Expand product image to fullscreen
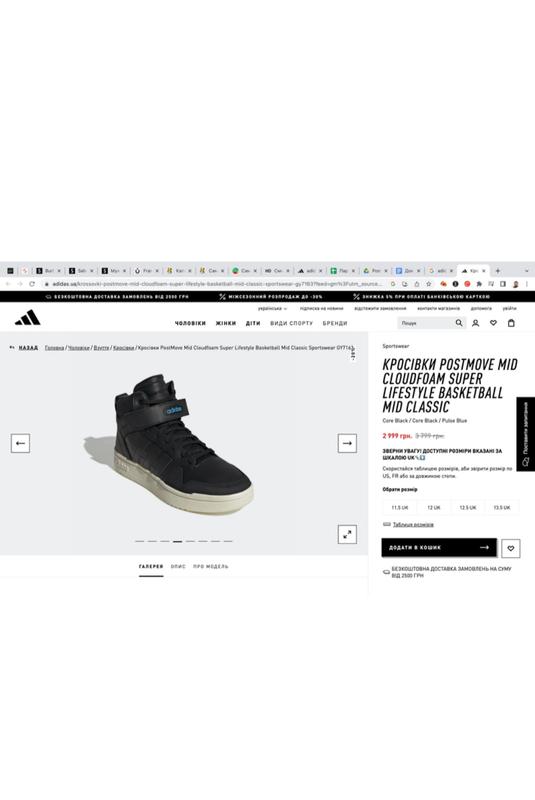 347,534
